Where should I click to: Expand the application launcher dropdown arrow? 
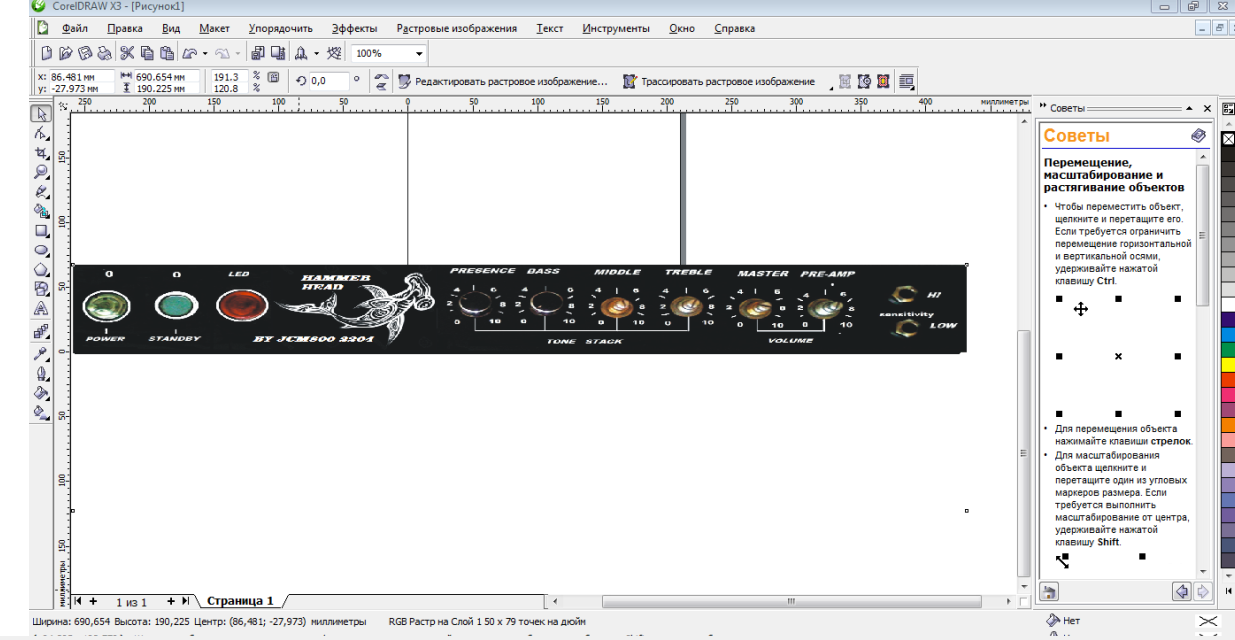[316, 53]
